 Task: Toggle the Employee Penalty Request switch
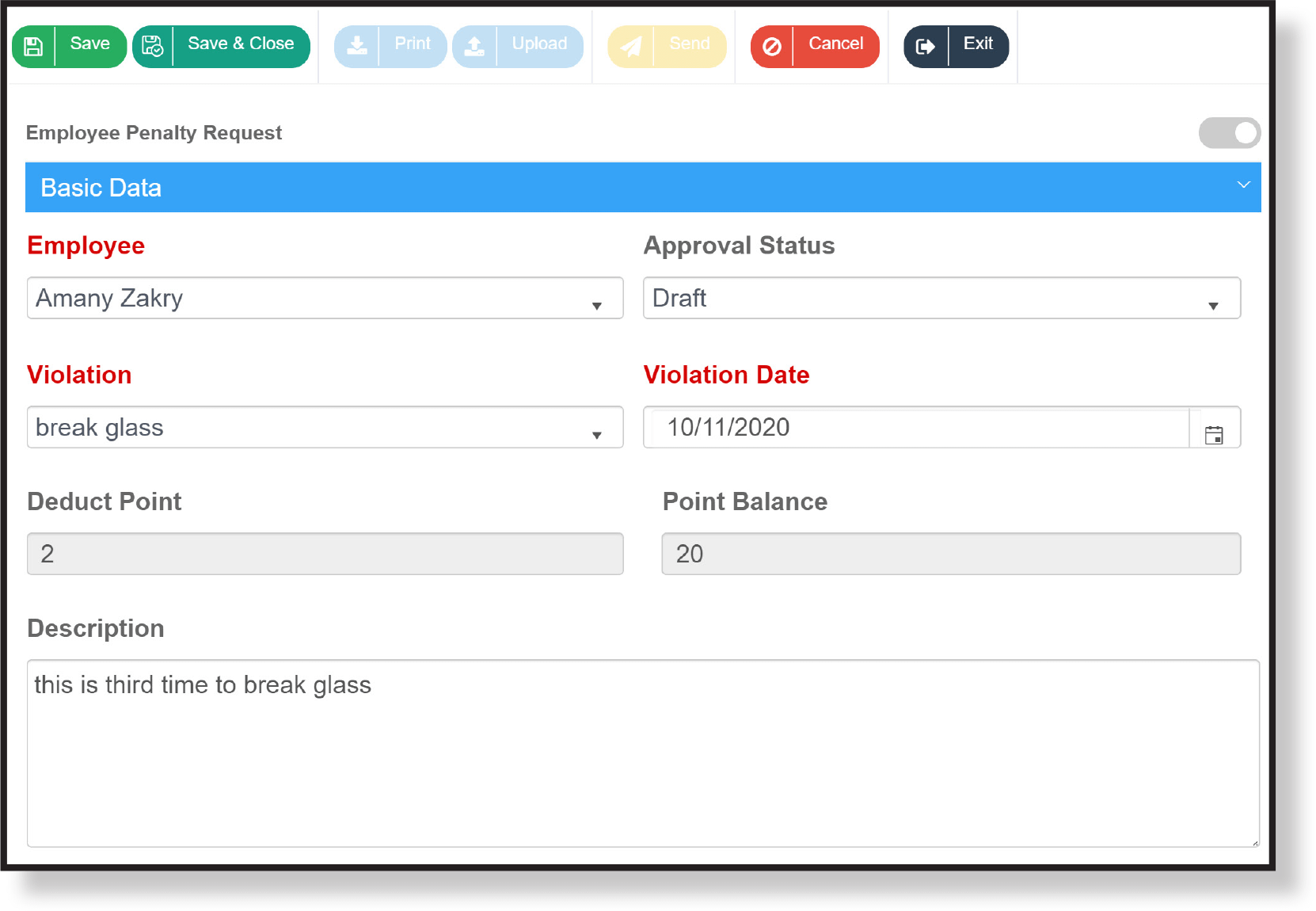(x=1230, y=133)
